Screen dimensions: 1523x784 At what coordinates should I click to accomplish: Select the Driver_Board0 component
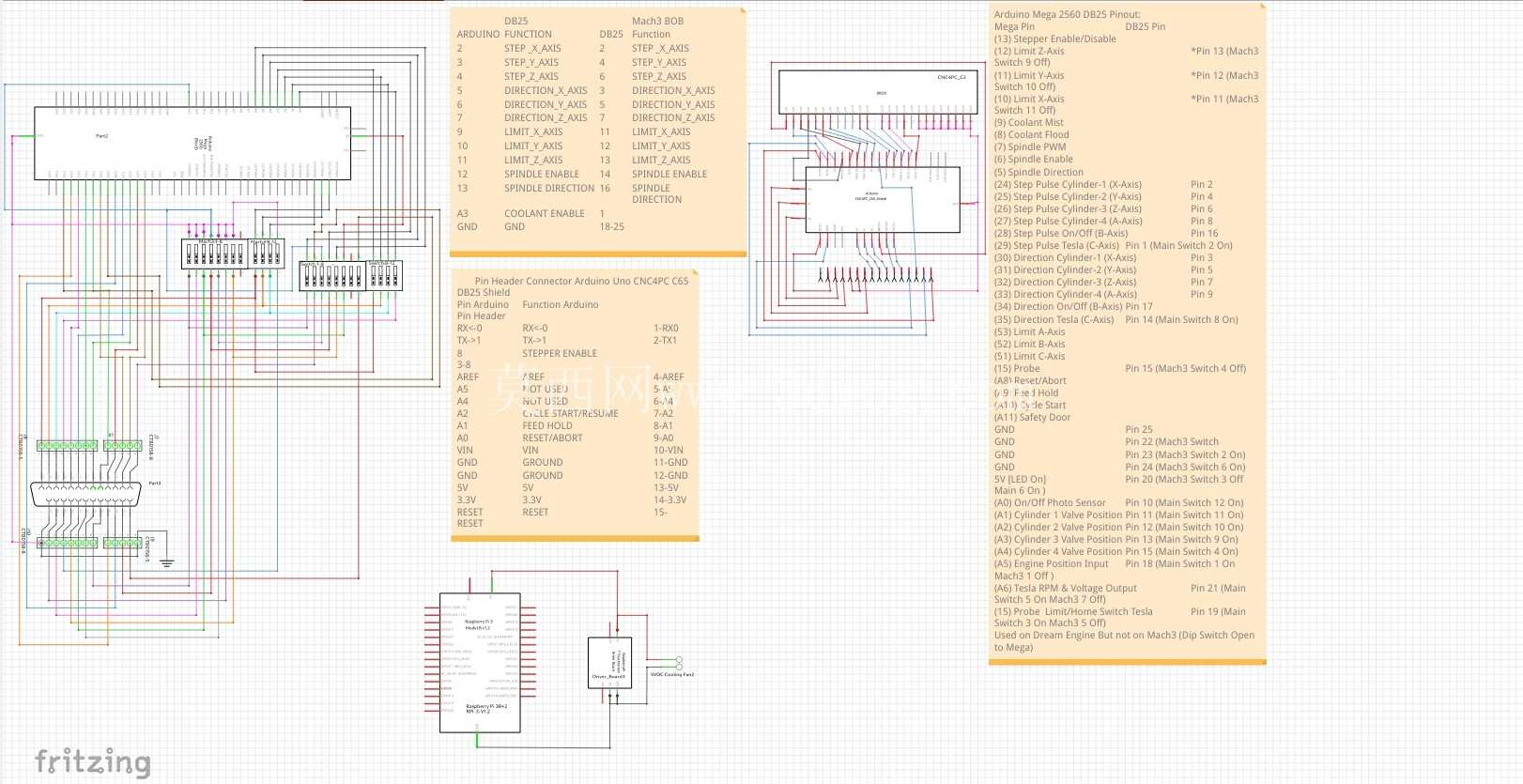(609, 663)
